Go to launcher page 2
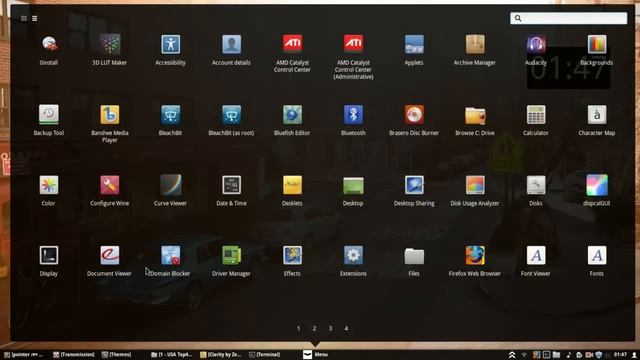640x360 pixels. [314, 328]
